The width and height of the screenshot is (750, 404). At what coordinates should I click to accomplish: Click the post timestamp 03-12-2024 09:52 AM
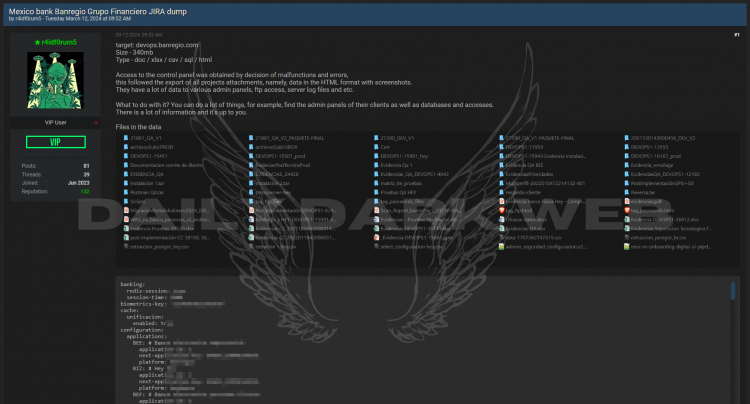[x=139, y=35]
